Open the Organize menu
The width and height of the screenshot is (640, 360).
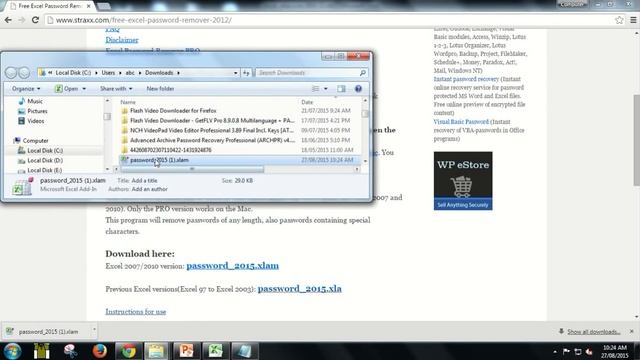point(26,89)
